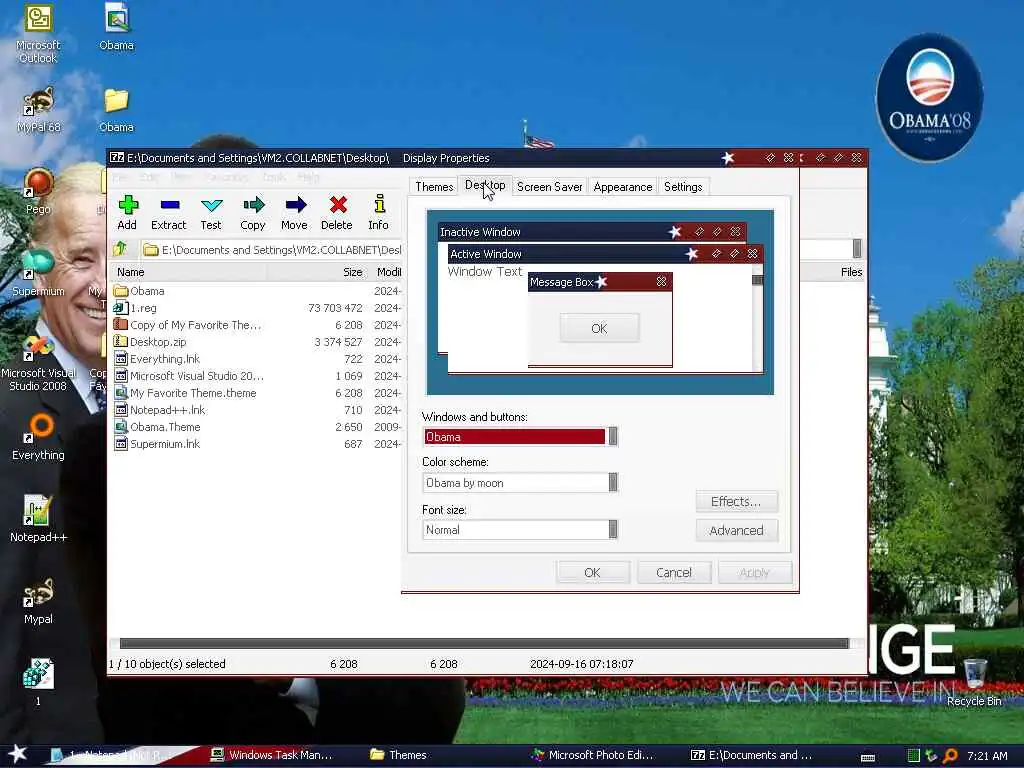
Task: Open the Color scheme dropdown
Action: pos(613,483)
